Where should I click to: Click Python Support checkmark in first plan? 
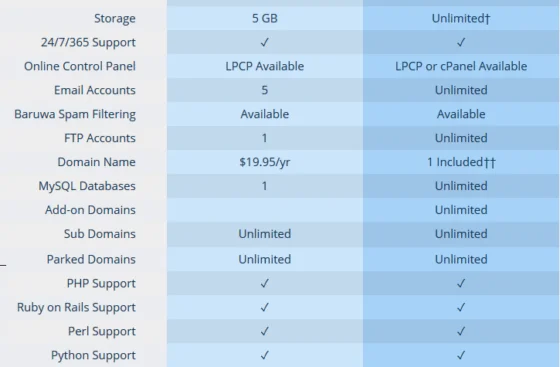coord(265,355)
